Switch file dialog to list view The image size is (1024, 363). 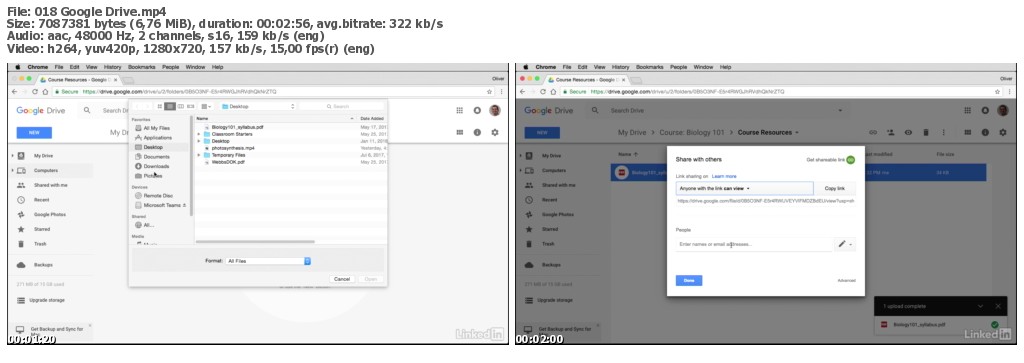point(170,106)
